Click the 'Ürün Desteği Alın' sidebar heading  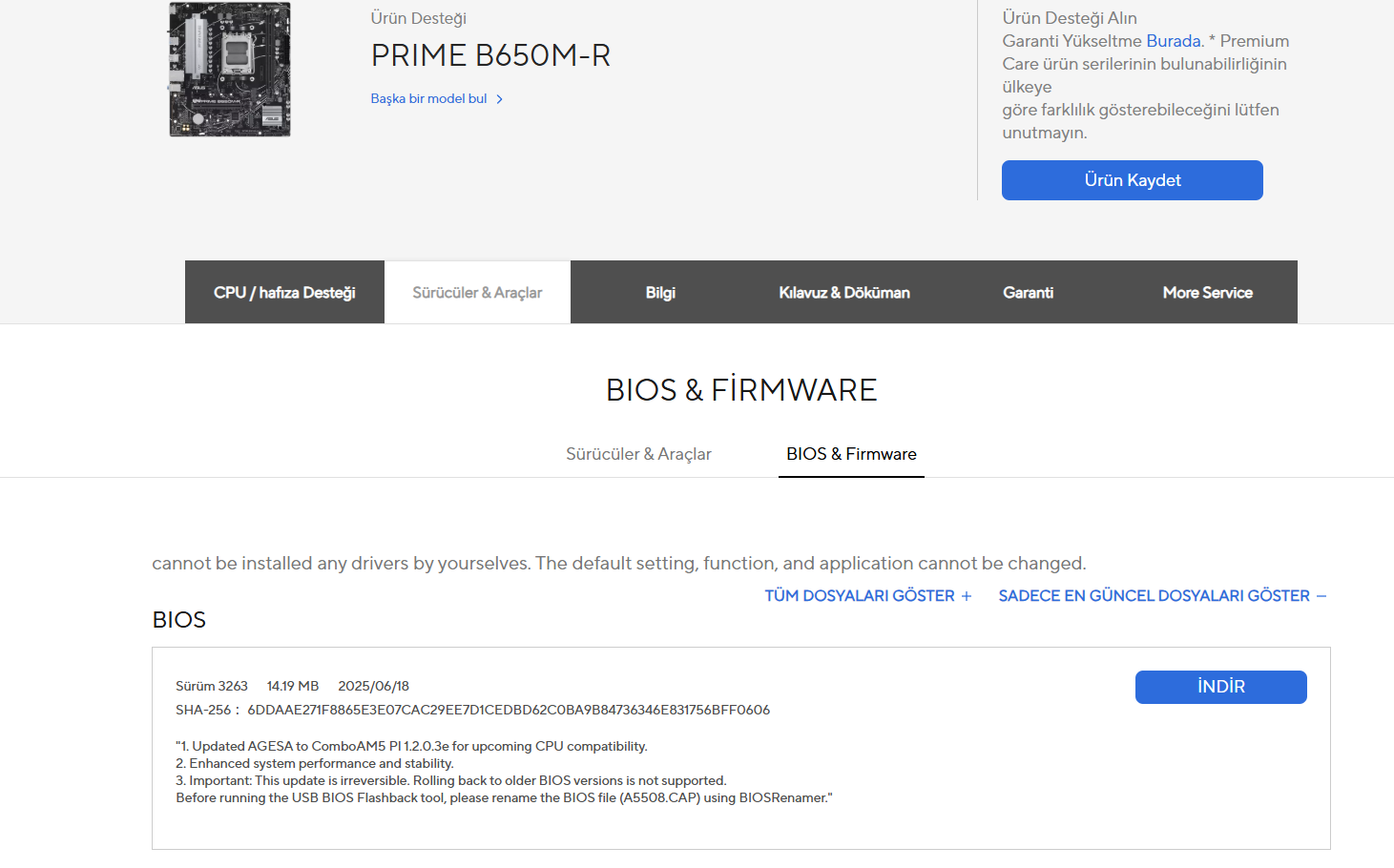(1070, 18)
